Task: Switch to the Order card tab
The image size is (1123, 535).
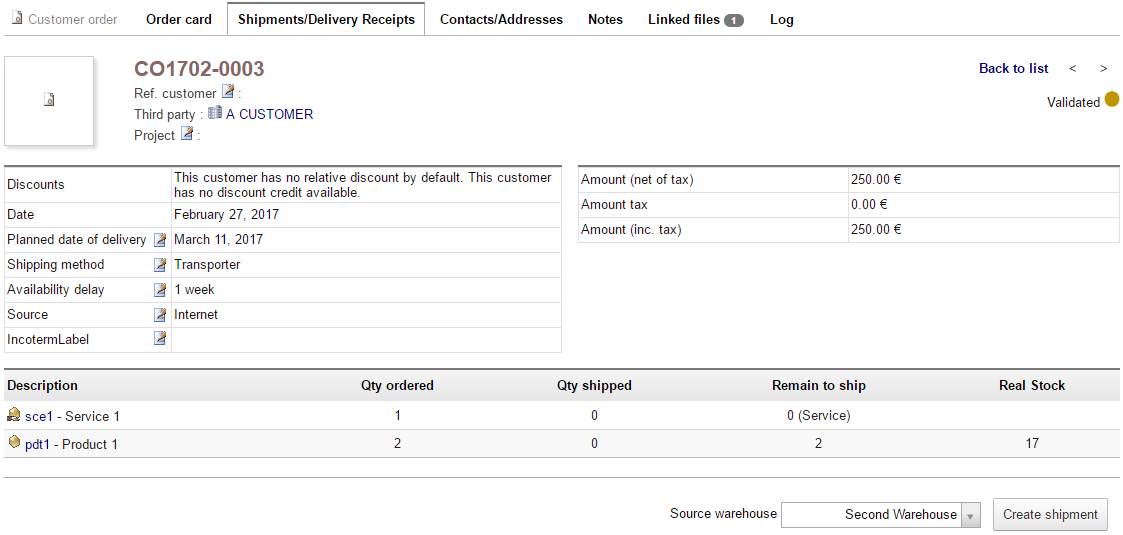Action: [179, 19]
